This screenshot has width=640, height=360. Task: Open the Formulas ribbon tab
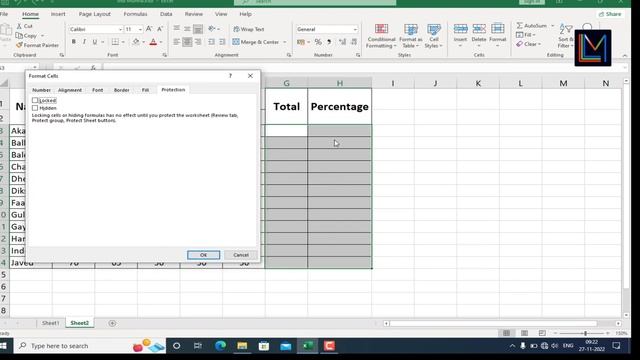point(135,14)
